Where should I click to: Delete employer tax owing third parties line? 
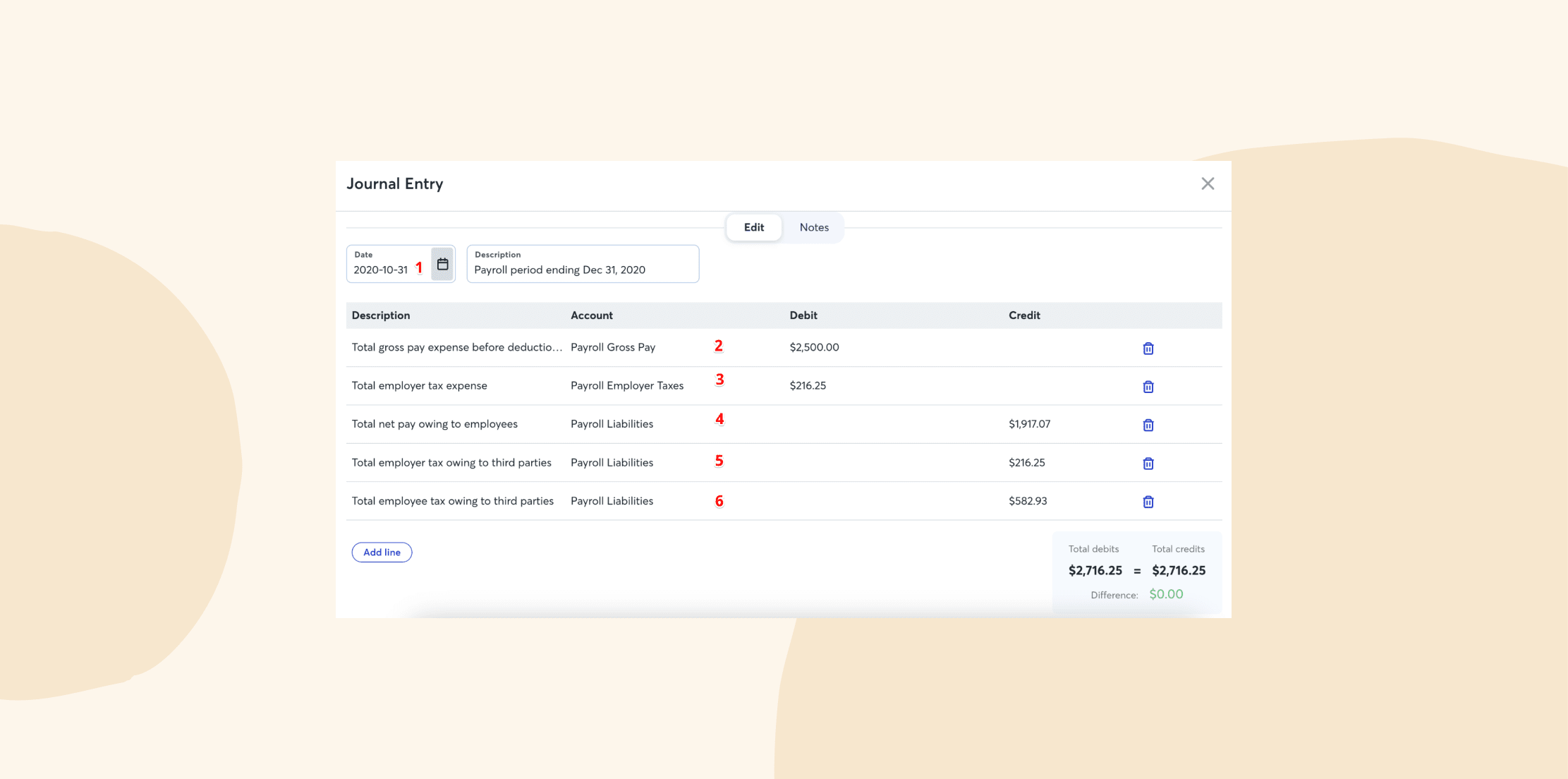click(1148, 464)
